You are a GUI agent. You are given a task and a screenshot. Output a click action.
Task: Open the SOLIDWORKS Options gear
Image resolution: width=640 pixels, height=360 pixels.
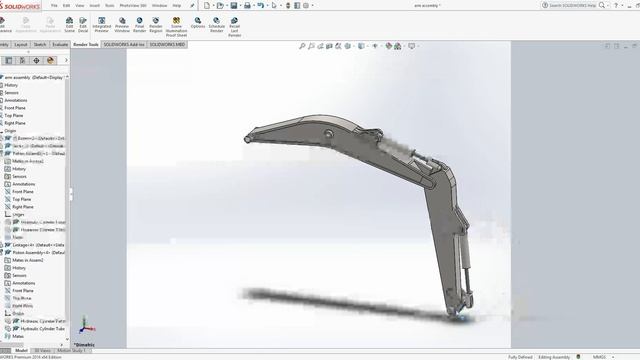306,5
